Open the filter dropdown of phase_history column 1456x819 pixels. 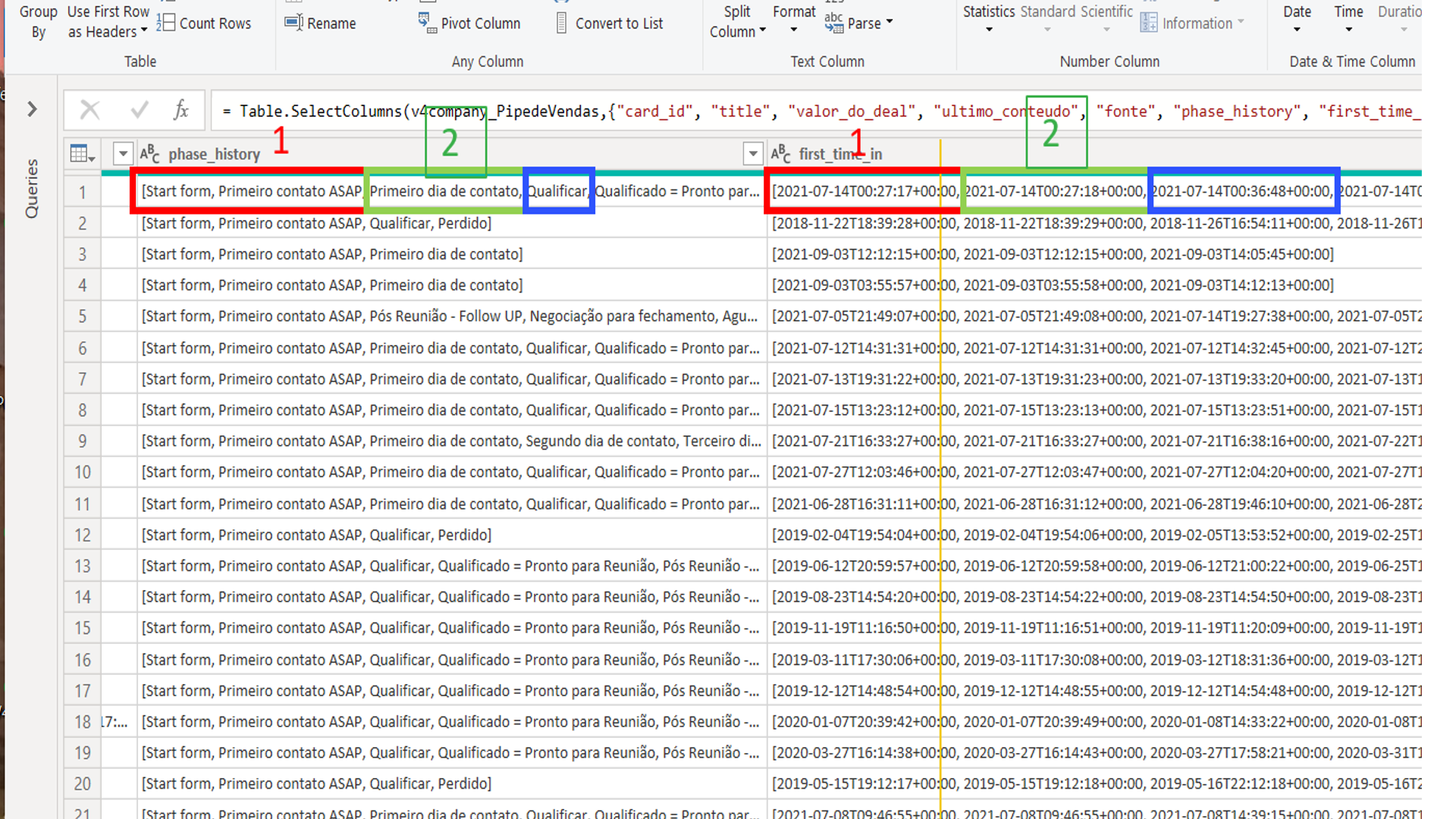752,154
